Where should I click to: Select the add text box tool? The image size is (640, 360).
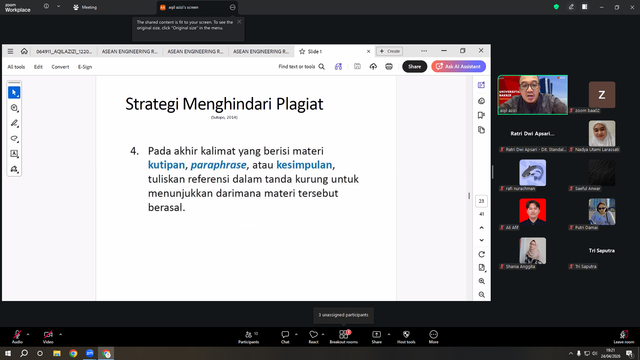[14, 154]
